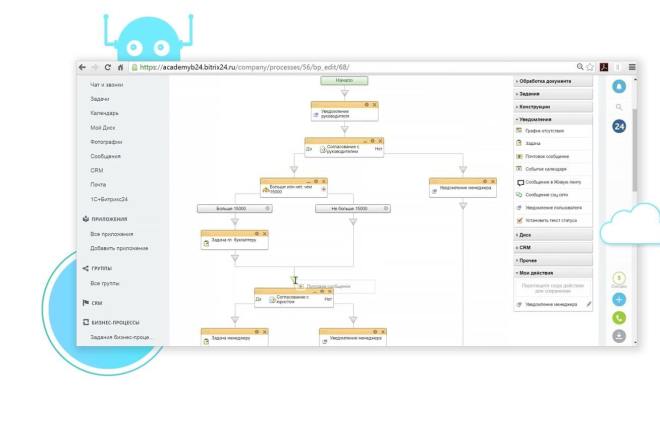
Task: Select 'Почтовое сообщение' action in the panel
Action: point(547,156)
